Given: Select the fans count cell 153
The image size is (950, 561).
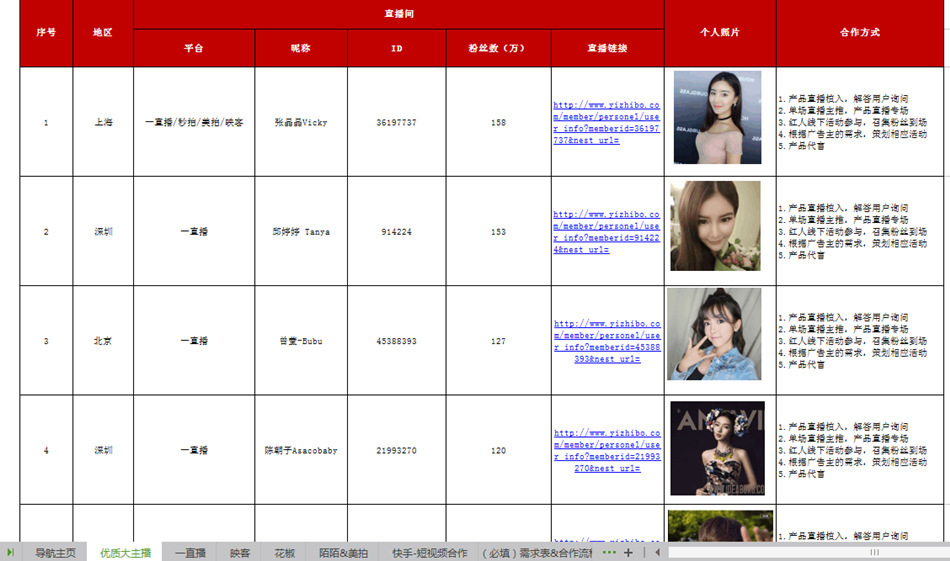Looking at the screenshot, I should click(x=498, y=231).
